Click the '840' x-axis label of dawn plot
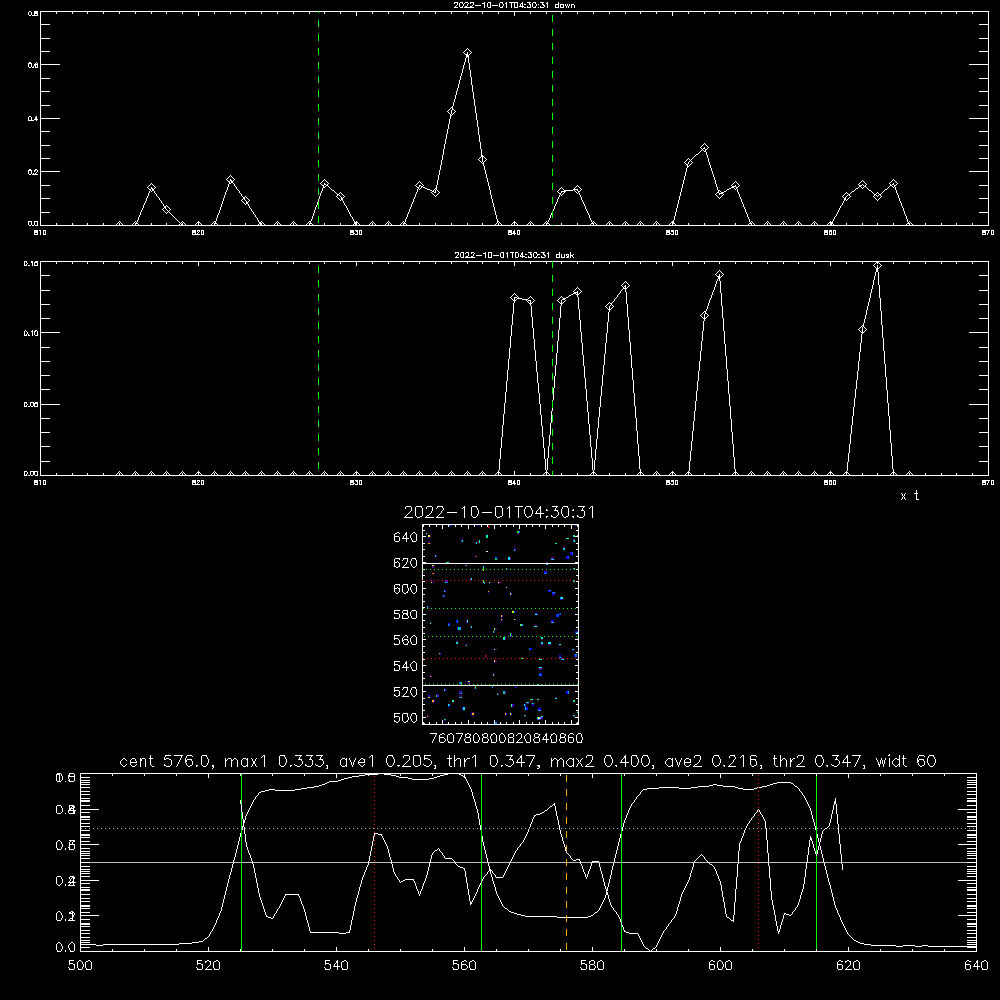This screenshot has width=1000, height=1000. pos(514,233)
